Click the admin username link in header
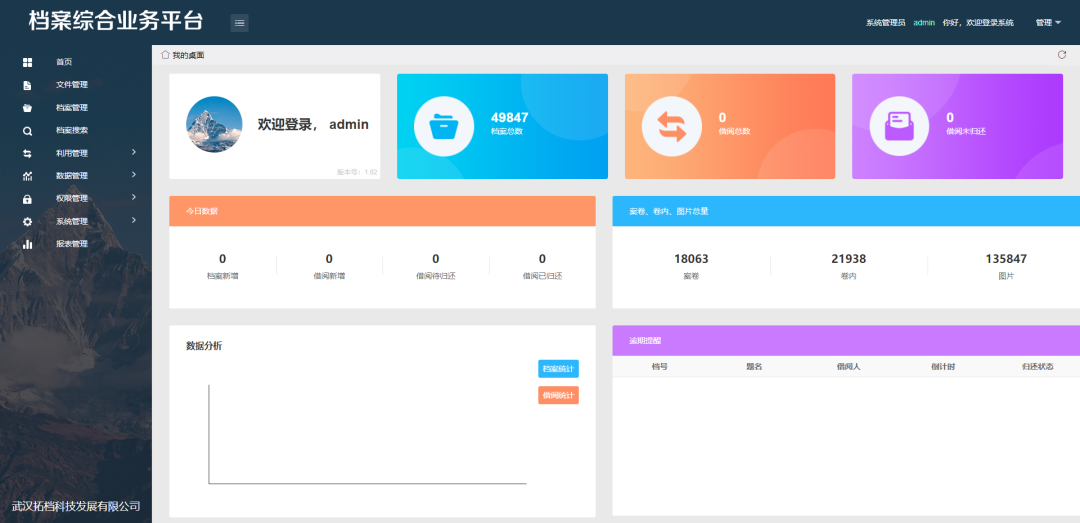 924,23
